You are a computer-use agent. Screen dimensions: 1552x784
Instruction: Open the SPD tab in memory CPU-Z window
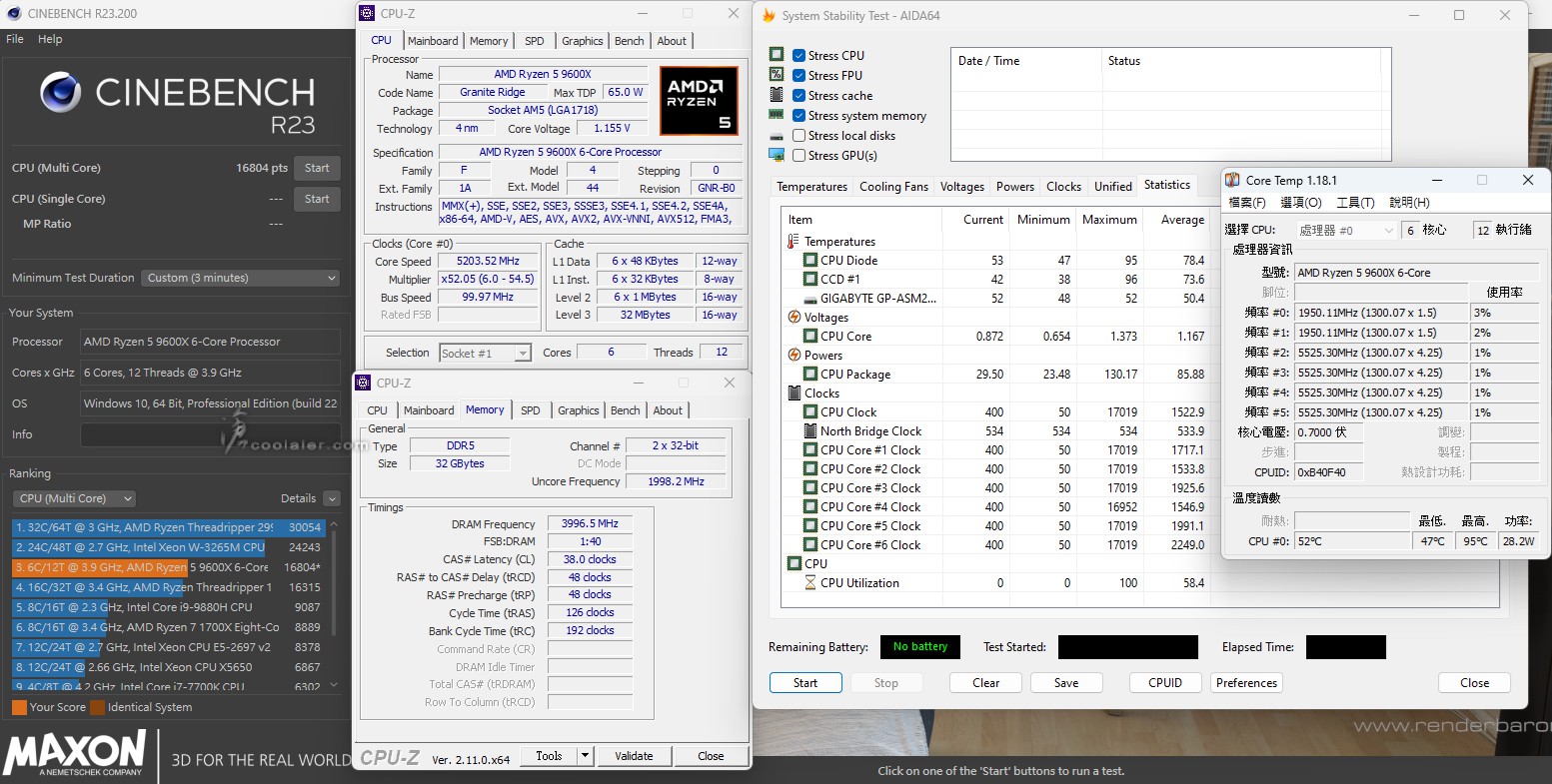(531, 410)
